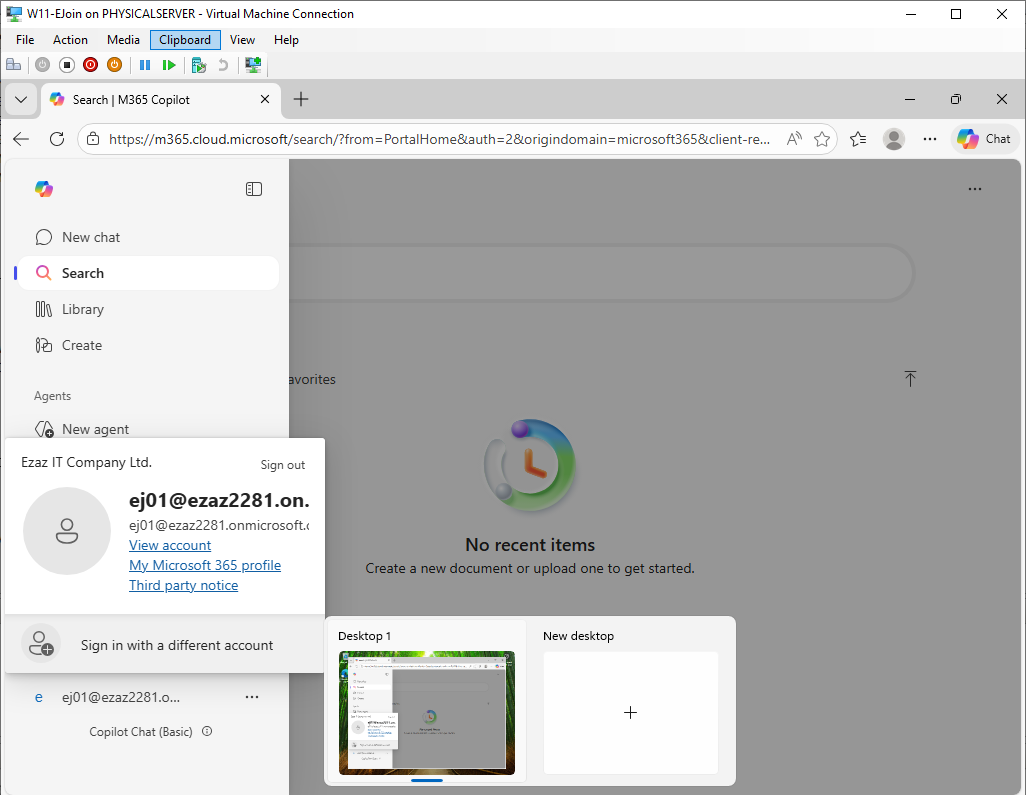Screen dimensions: 1026x795
Task: Close the Search | M365 Copilot tab
Action: pos(265,99)
